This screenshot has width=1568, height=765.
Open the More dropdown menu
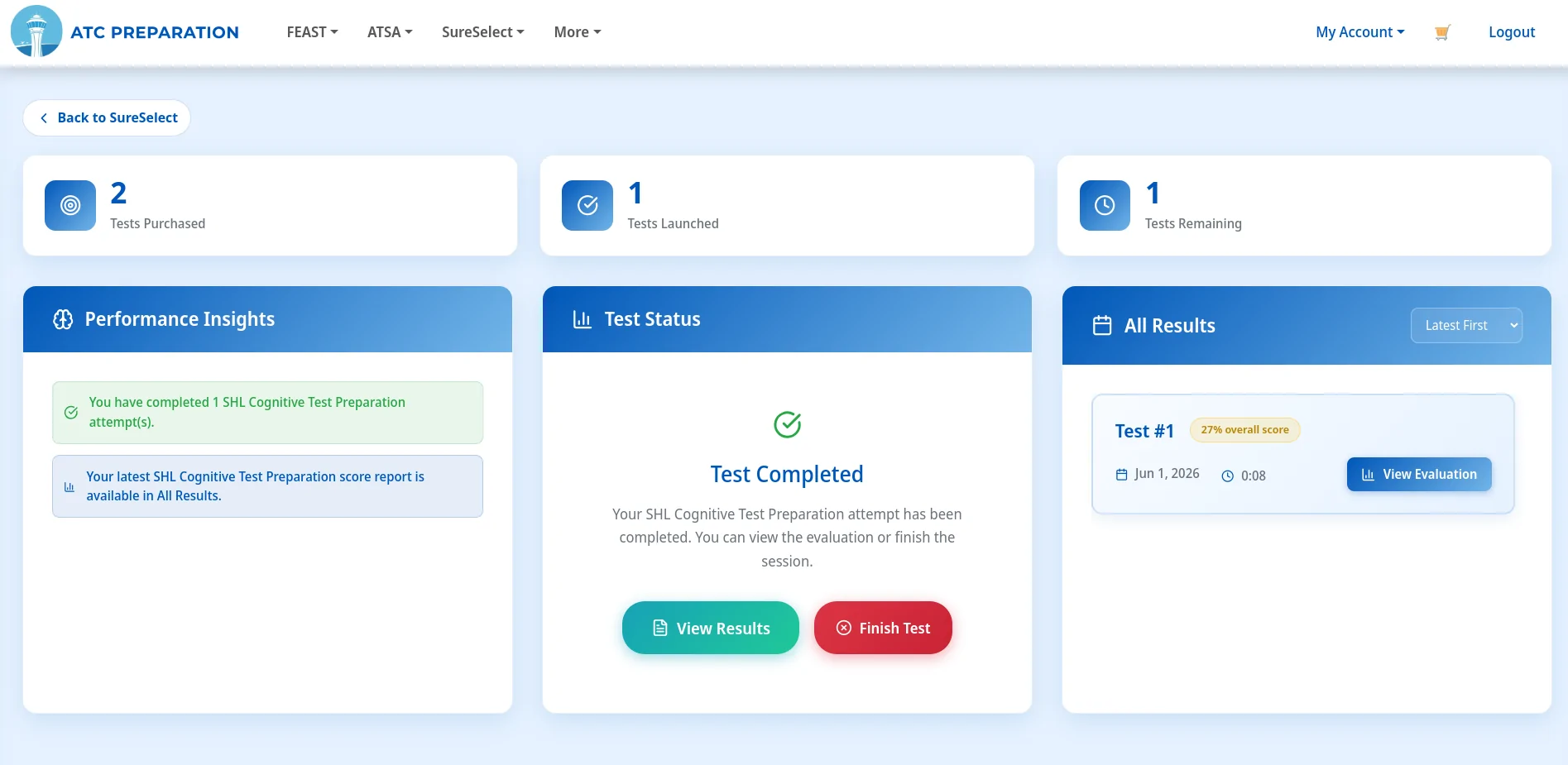[x=578, y=32]
